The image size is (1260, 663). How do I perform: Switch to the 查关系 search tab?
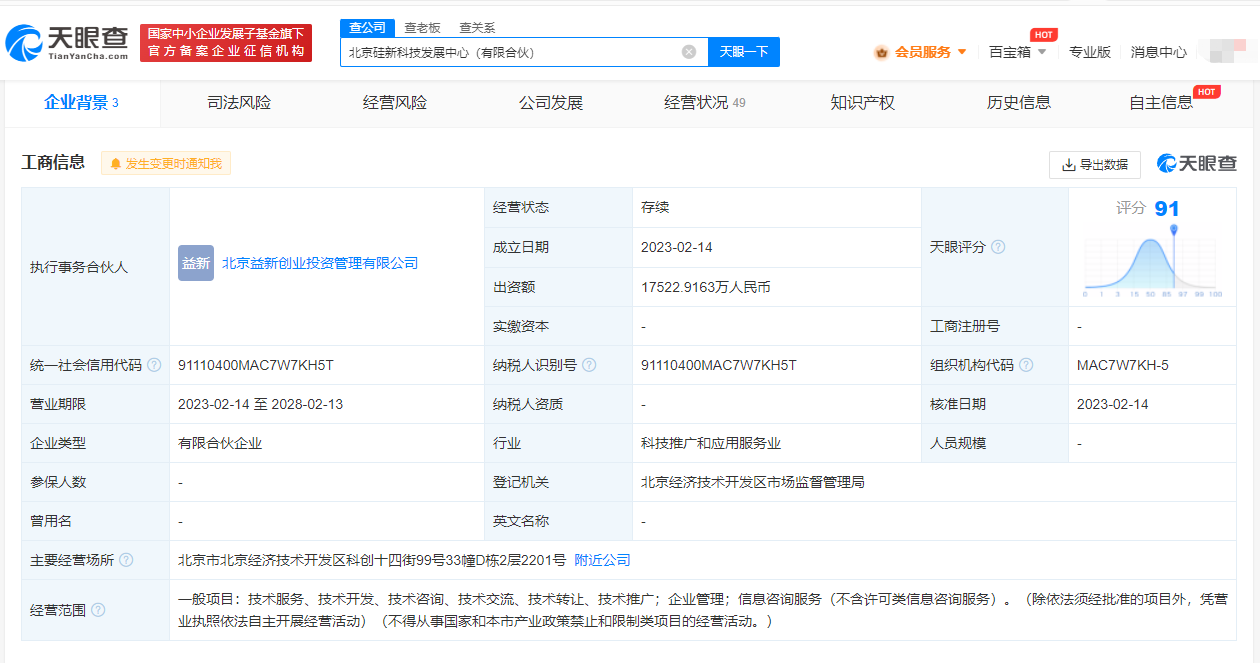477,28
